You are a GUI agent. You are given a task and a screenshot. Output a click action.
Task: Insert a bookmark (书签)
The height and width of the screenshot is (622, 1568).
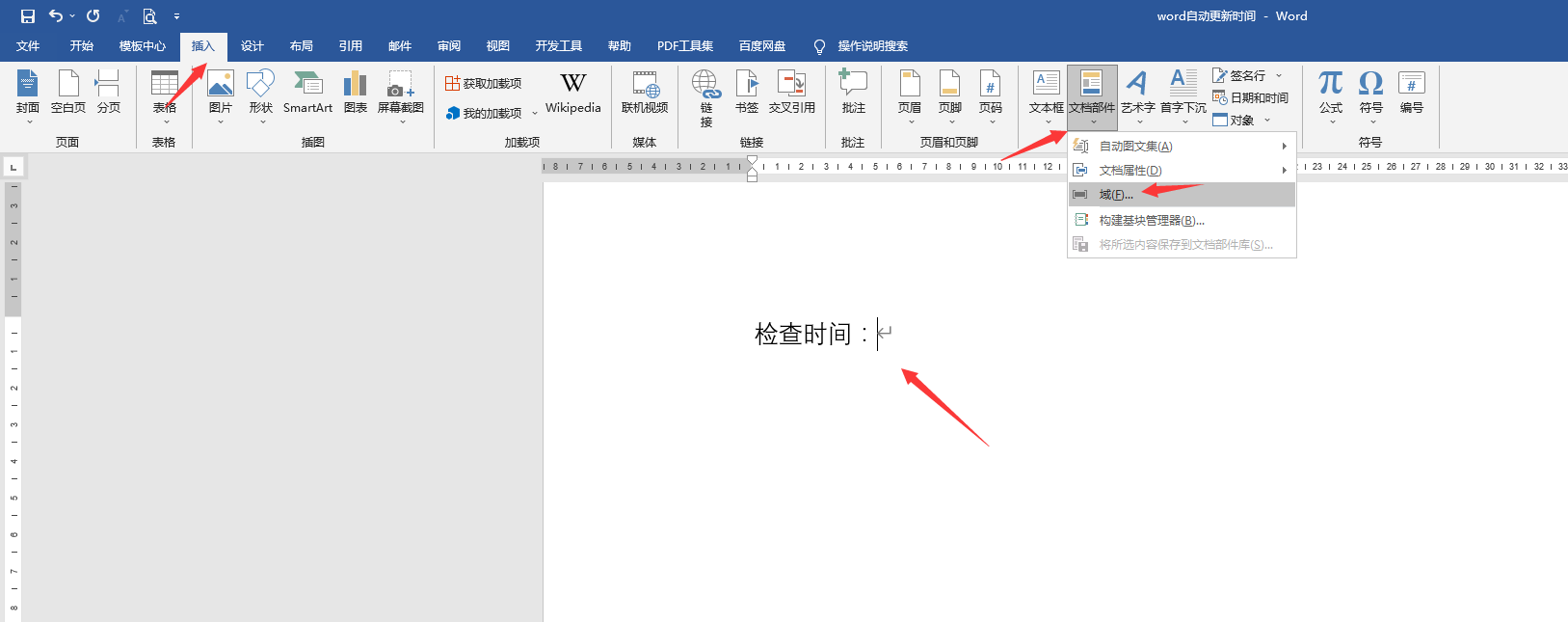[x=747, y=93]
